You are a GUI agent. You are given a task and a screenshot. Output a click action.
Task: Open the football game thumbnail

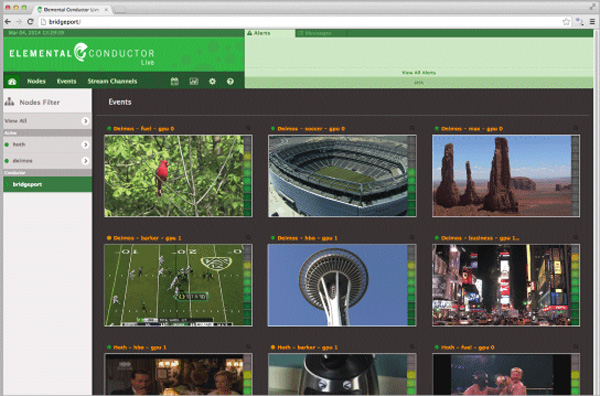(174, 285)
